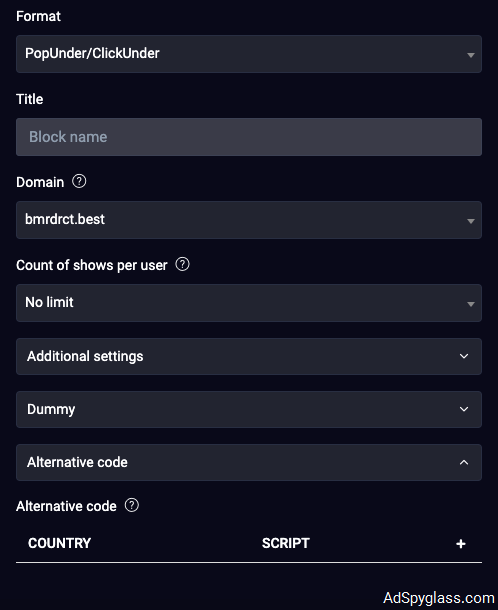Expand the Dummy section
The image size is (498, 610).
click(249, 409)
